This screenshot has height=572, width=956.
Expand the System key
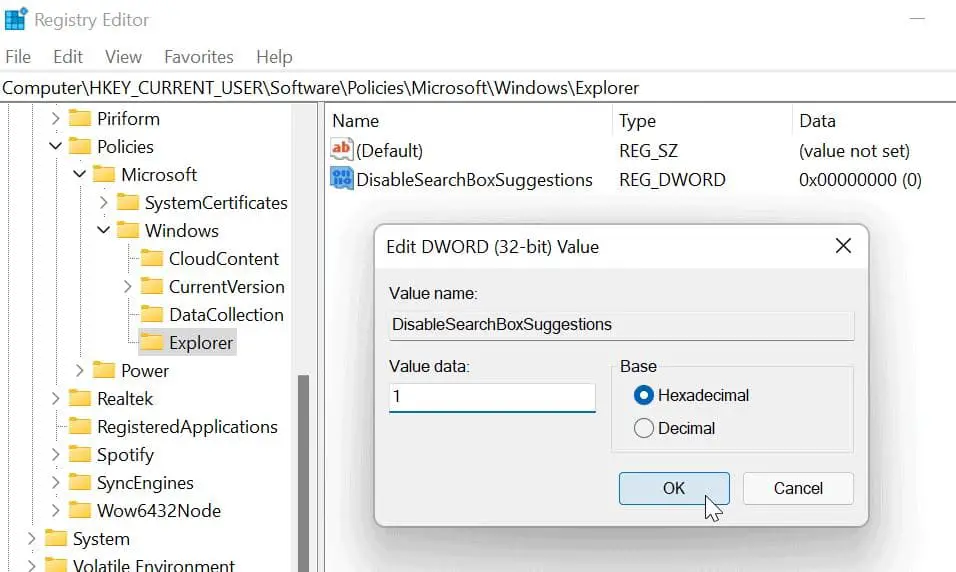pyautogui.click(x=32, y=539)
